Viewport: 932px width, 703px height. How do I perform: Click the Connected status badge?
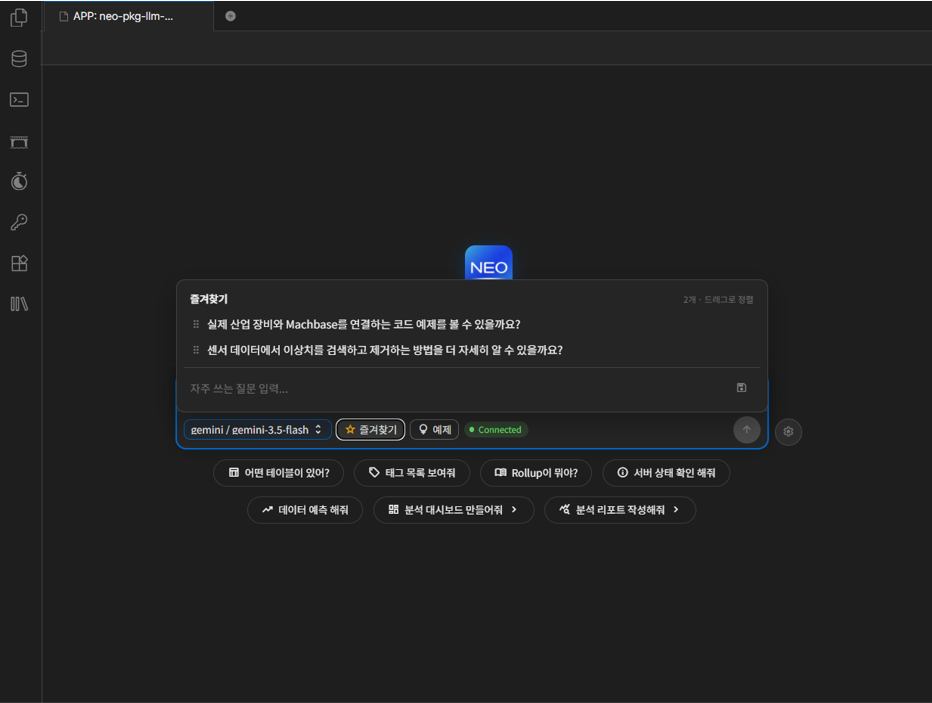tap(496, 430)
